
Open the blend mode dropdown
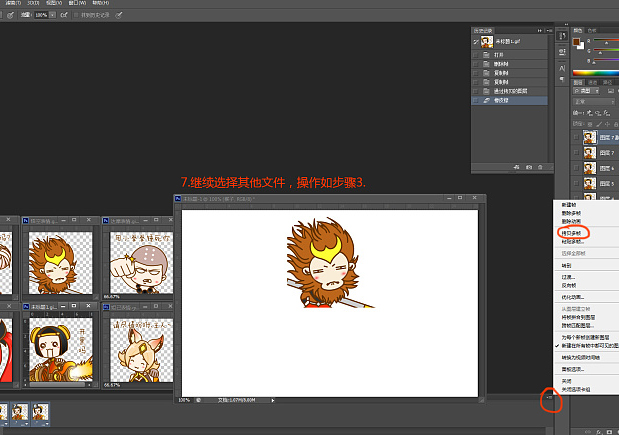click(x=594, y=102)
